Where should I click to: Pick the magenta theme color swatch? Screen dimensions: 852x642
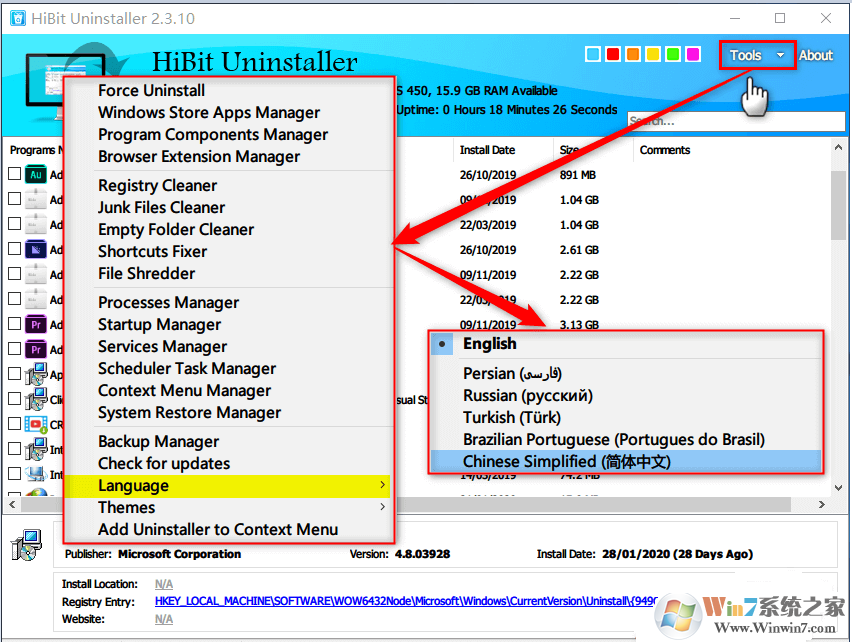pyautogui.click(x=693, y=54)
